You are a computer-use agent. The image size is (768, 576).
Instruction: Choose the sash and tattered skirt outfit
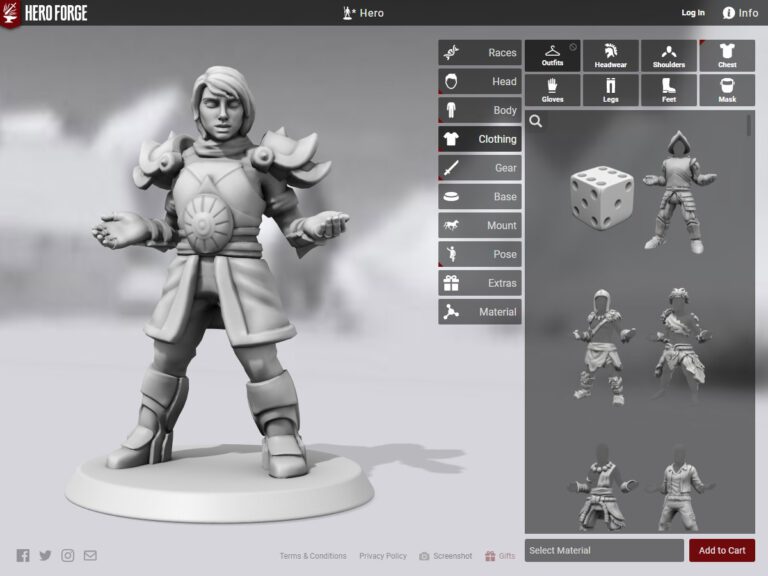click(x=682, y=346)
